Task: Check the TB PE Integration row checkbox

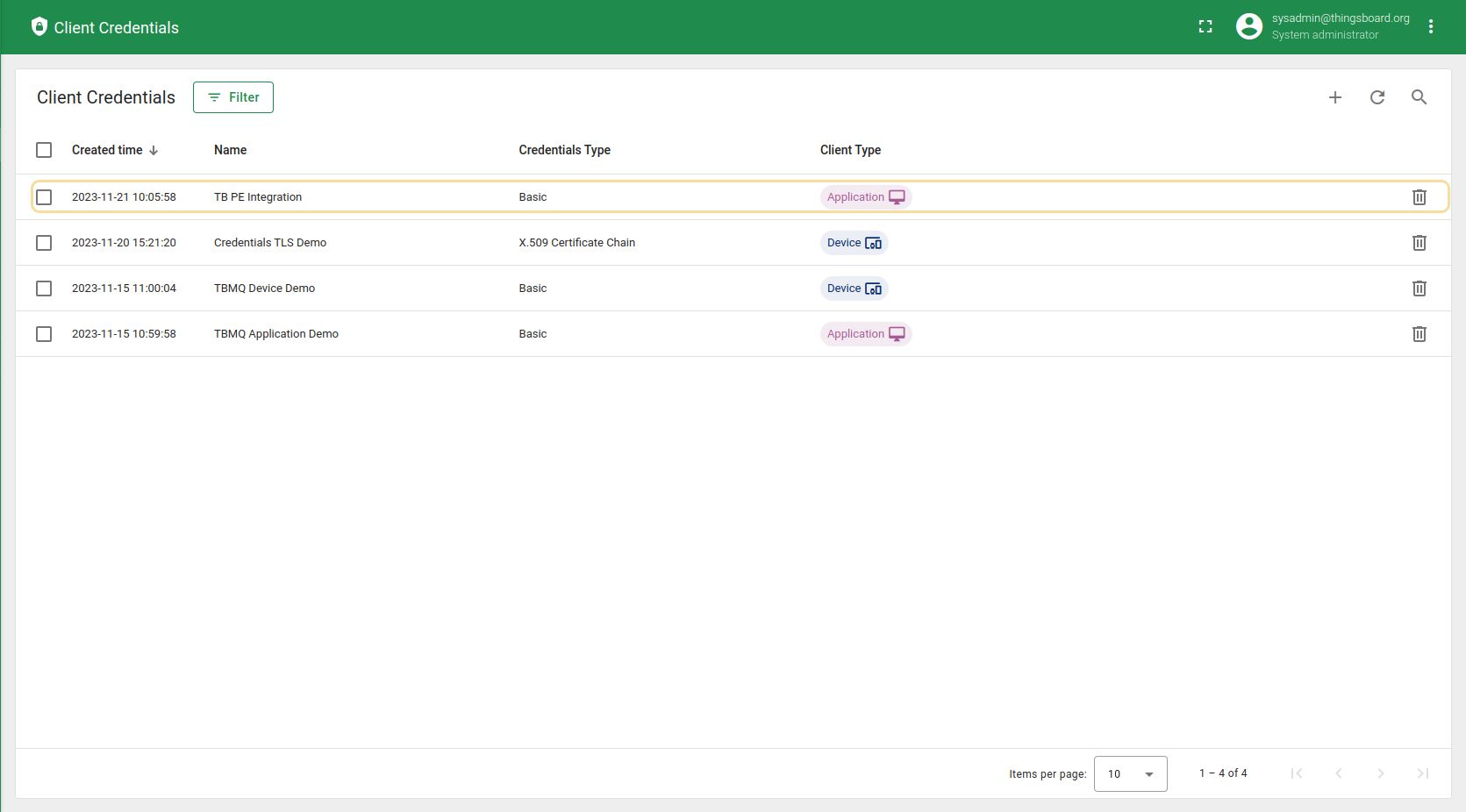Action: [x=44, y=197]
